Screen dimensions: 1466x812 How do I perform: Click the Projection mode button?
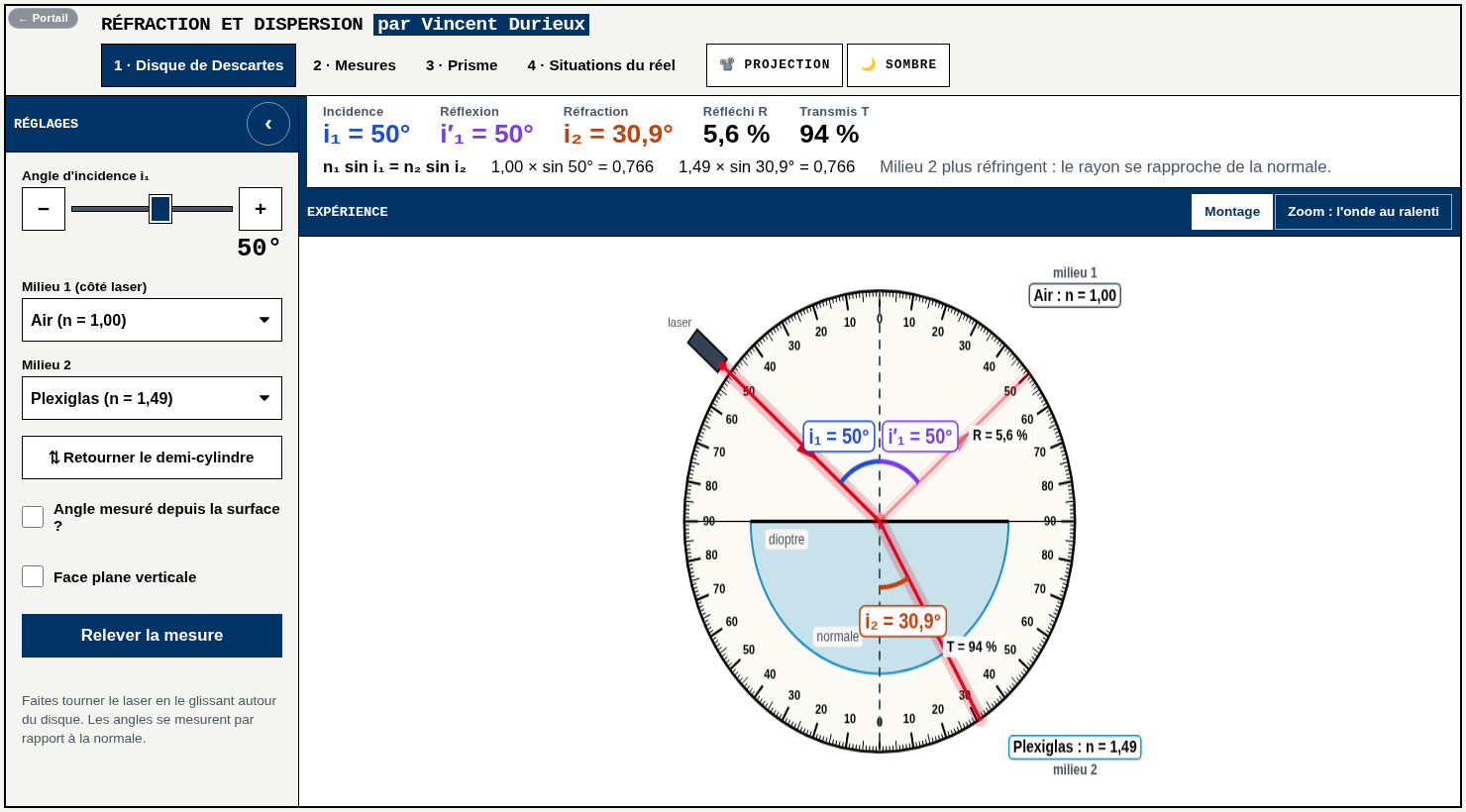coord(775,65)
